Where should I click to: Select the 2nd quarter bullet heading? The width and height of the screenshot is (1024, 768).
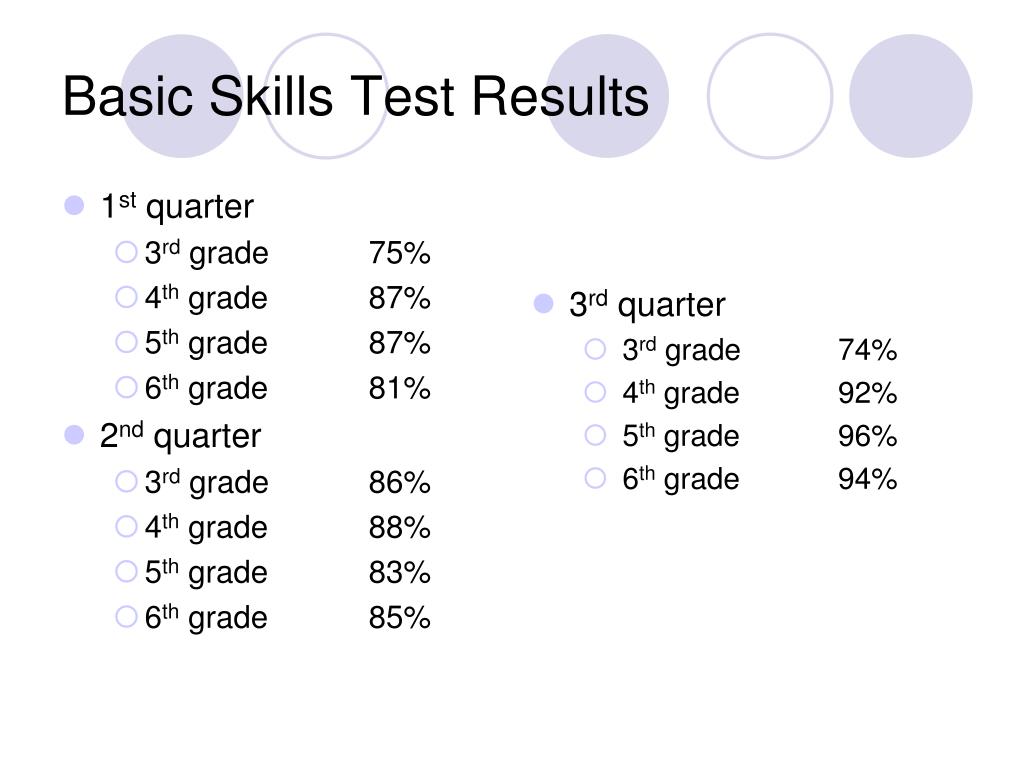180,436
